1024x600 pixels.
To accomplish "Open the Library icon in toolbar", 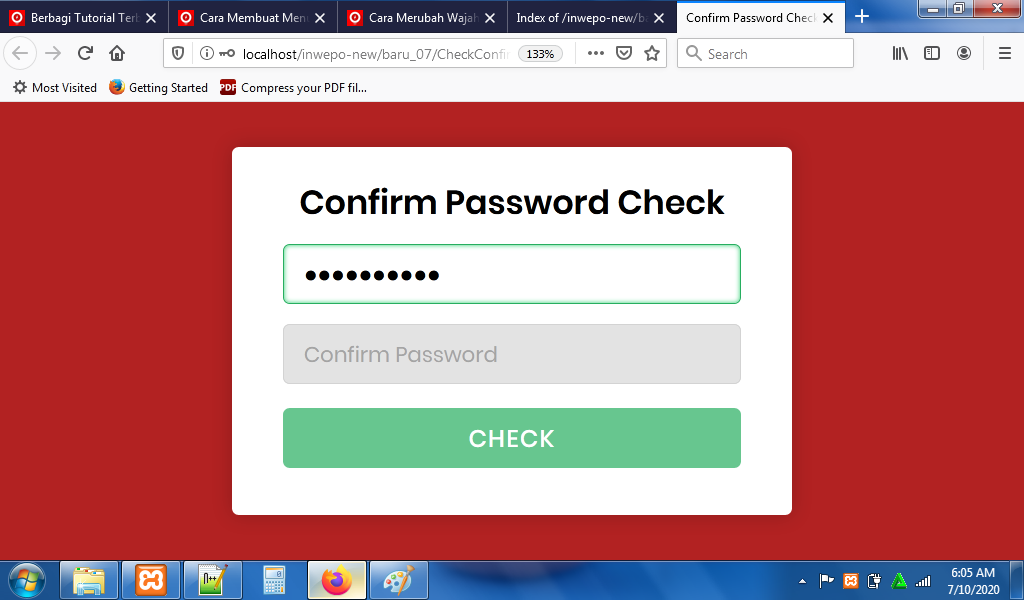I will point(900,54).
